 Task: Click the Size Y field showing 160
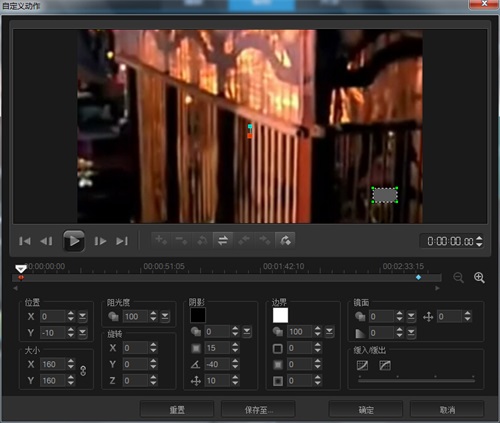point(53,380)
